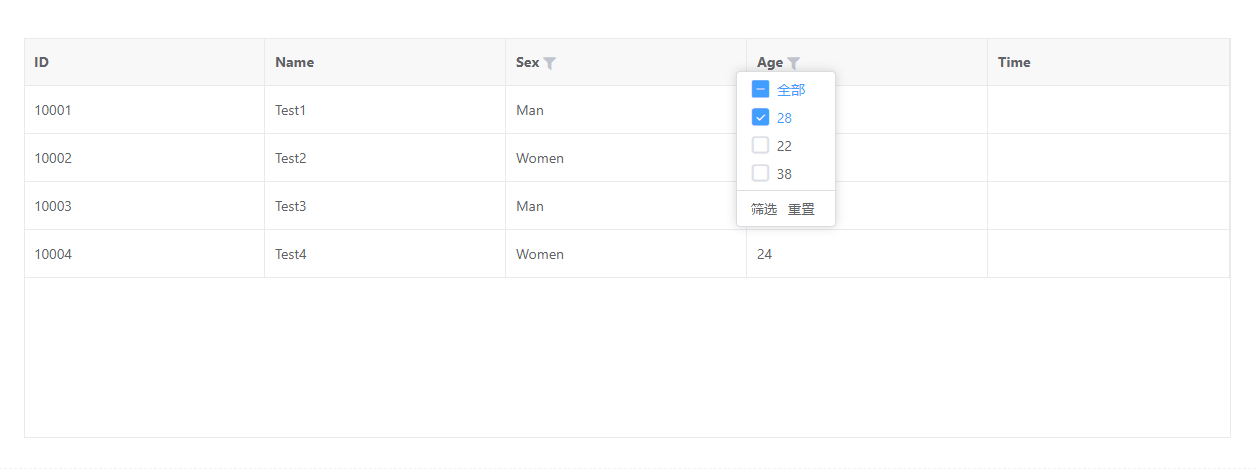Open the Sex column filter icon

point(549,63)
